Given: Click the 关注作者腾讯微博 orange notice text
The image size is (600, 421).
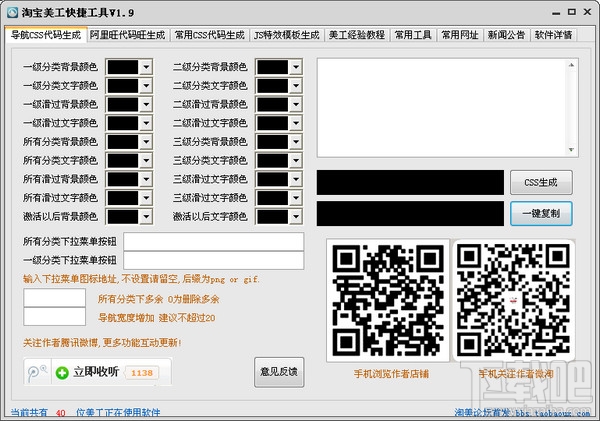Looking at the screenshot, I should pyautogui.click(x=102, y=343).
